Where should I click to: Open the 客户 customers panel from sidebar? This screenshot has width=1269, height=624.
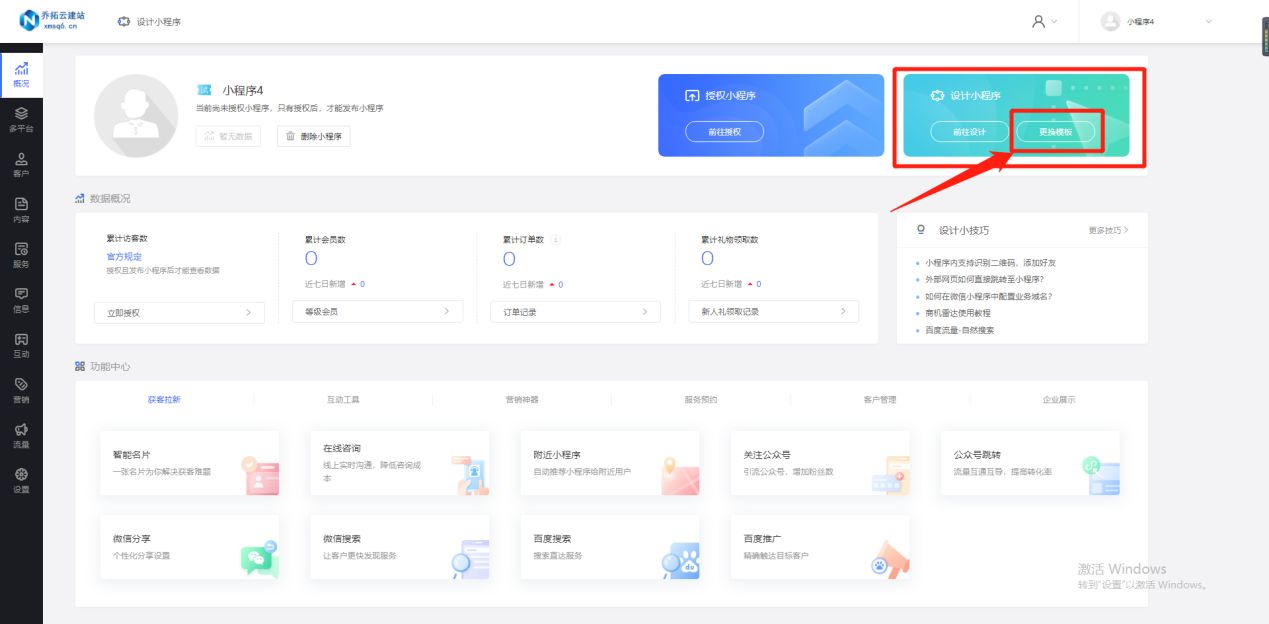21,161
